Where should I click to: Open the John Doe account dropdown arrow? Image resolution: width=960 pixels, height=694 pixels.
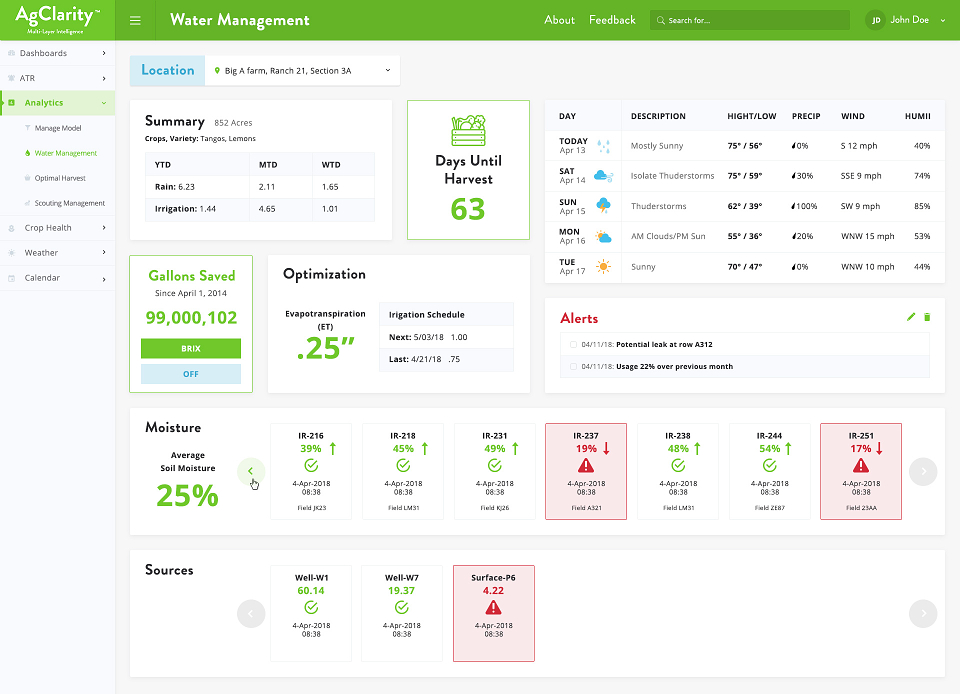click(x=943, y=20)
